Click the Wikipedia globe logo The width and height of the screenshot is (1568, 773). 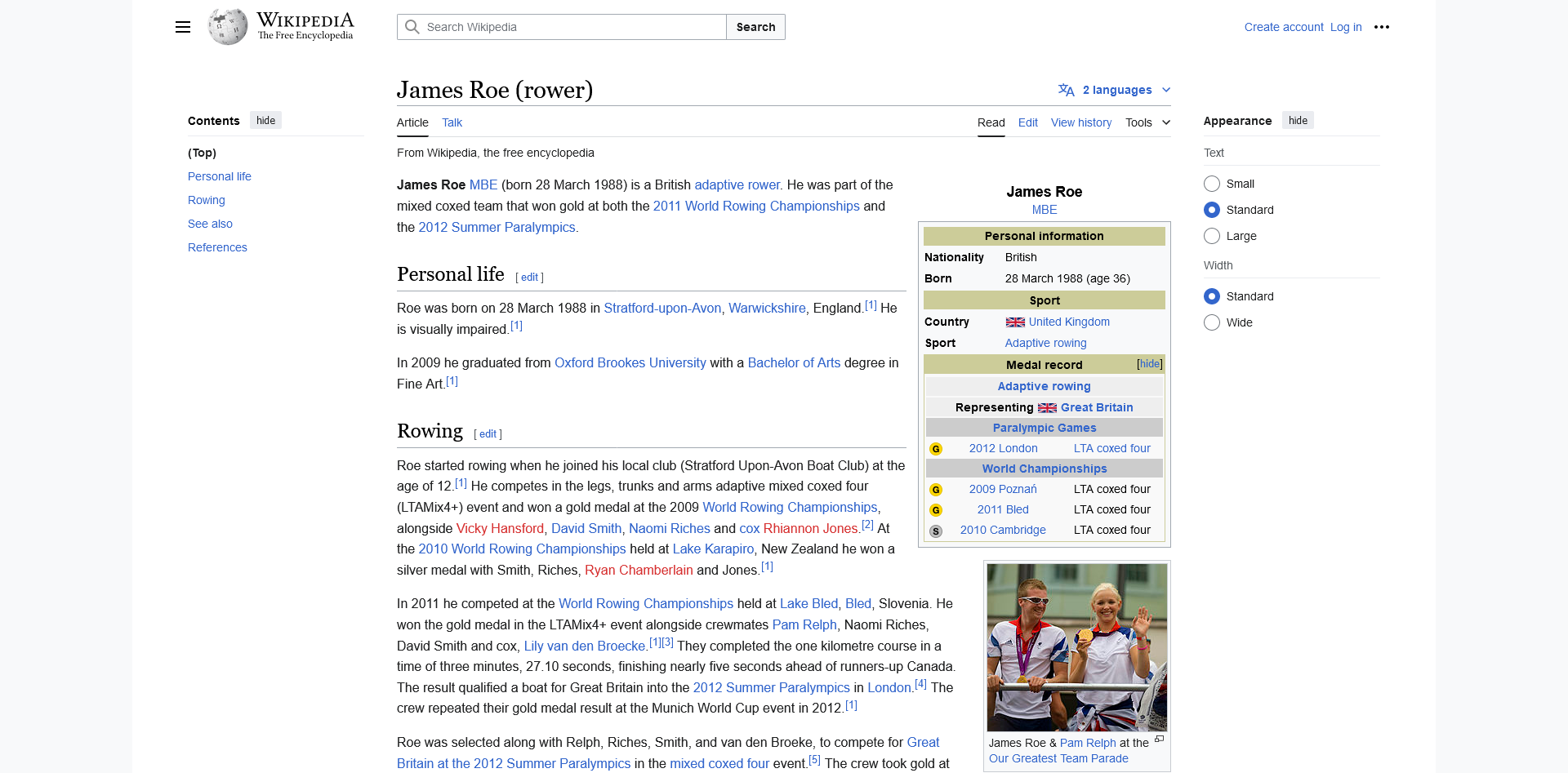(x=228, y=27)
